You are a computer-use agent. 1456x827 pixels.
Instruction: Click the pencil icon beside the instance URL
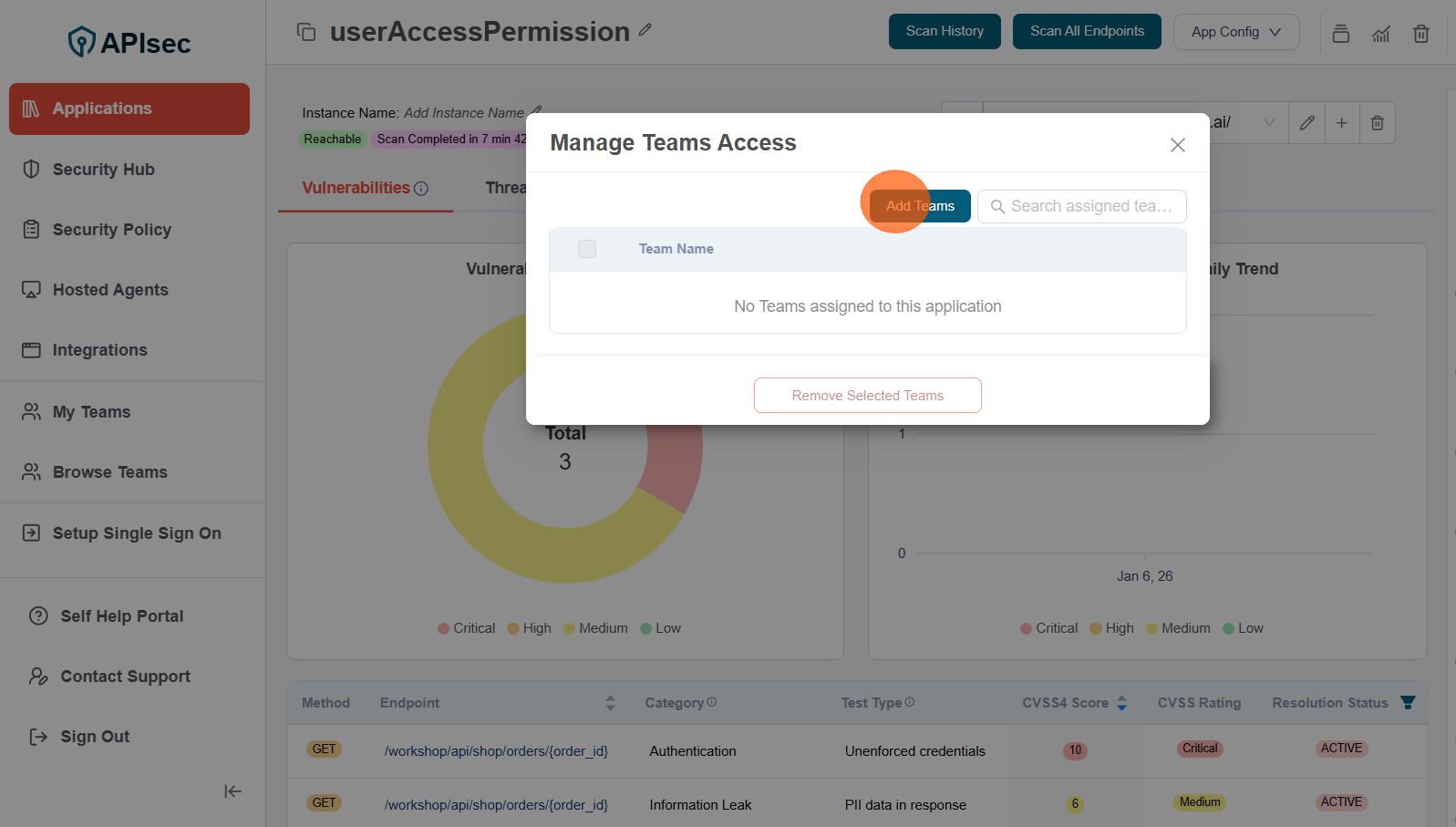tap(1306, 123)
